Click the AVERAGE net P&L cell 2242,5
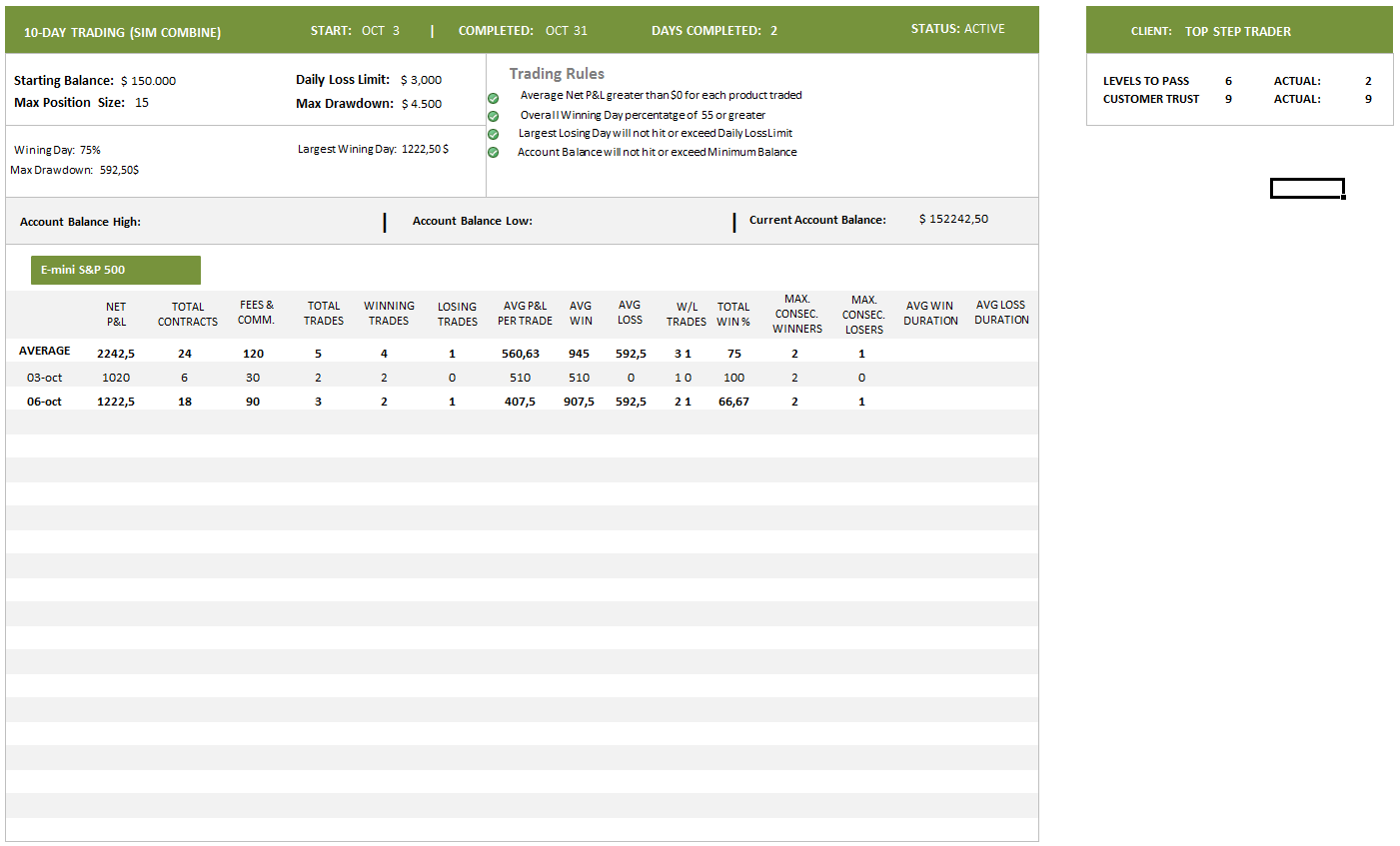Screen dimensions: 1400x846 pyautogui.click(x=116, y=354)
